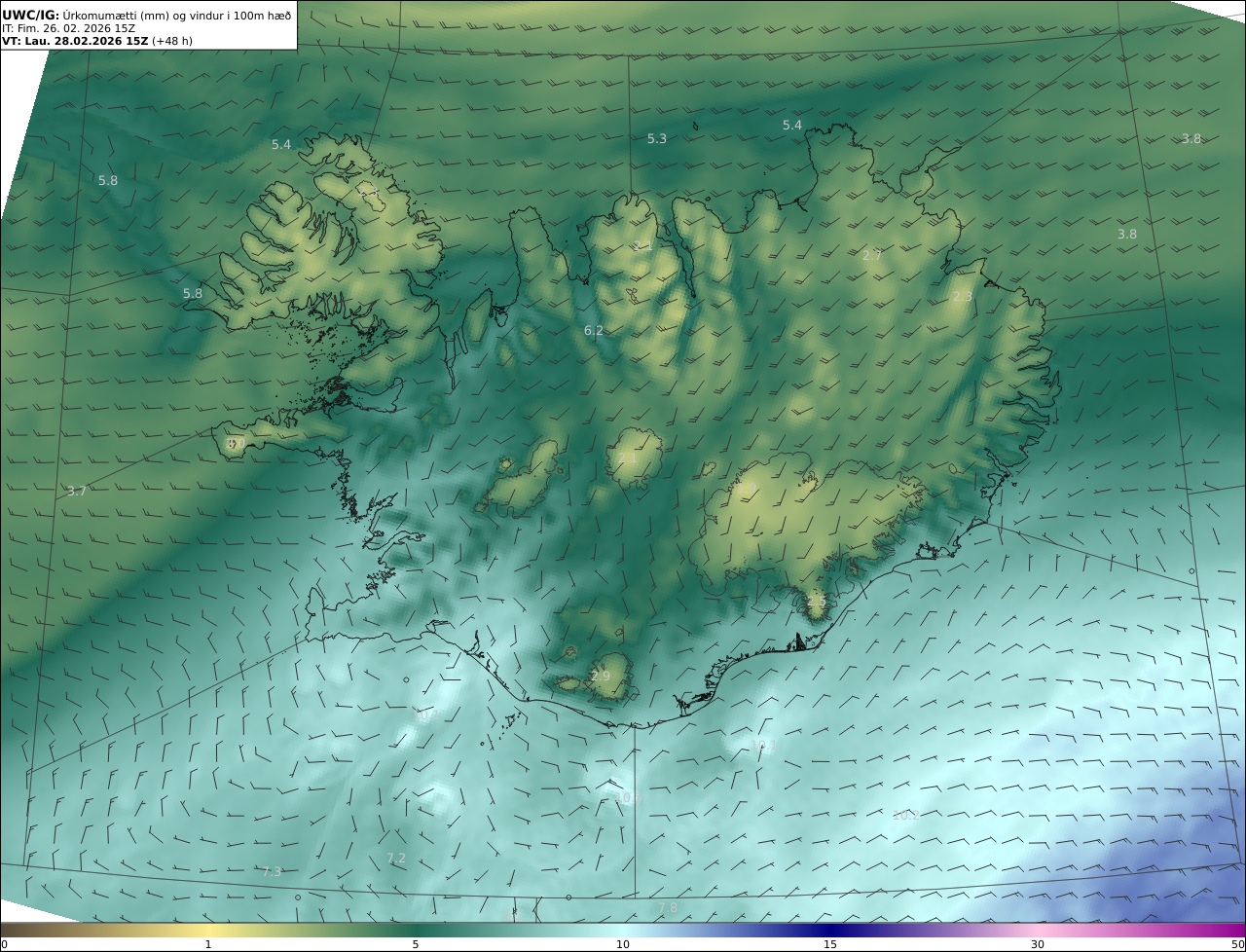1246x952 pixels.
Task: Click the "7.3" value on the map
Action: click(x=272, y=871)
